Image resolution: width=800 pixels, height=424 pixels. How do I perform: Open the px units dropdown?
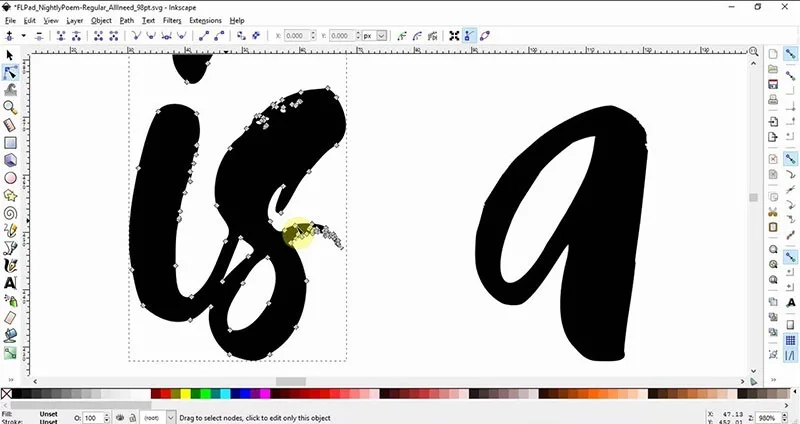[x=381, y=36]
